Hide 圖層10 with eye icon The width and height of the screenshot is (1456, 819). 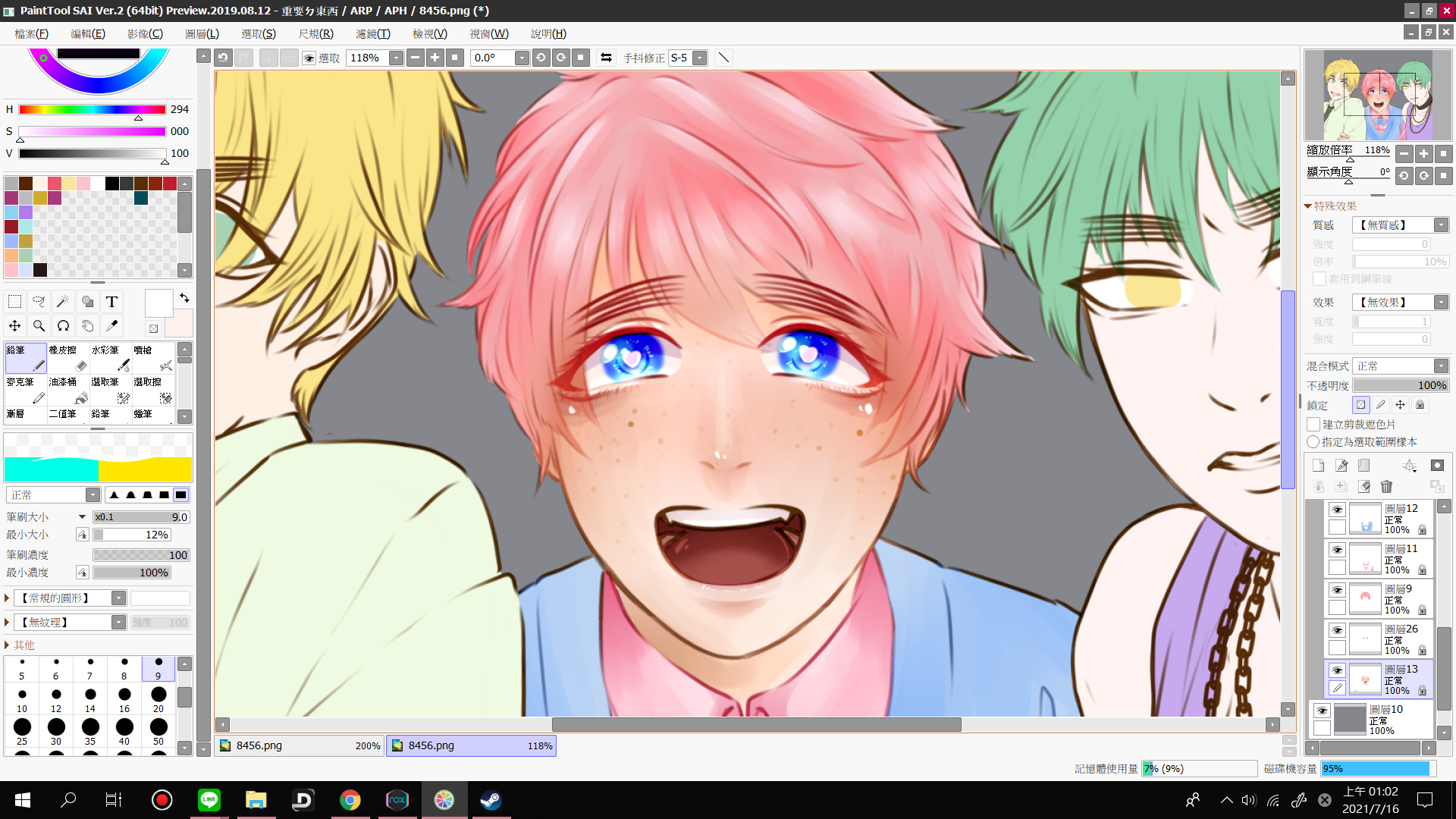pyautogui.click(x=1322, y=711)
